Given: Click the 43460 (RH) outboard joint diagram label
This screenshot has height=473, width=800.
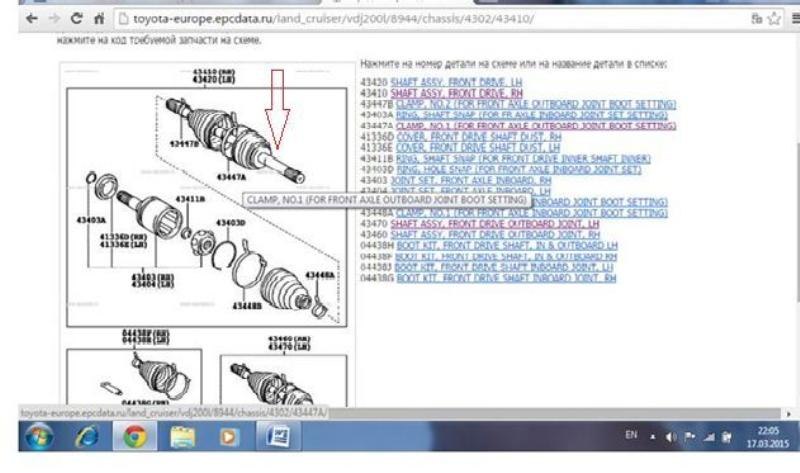Looking at the screenshot, I should (x=289, y=339).
